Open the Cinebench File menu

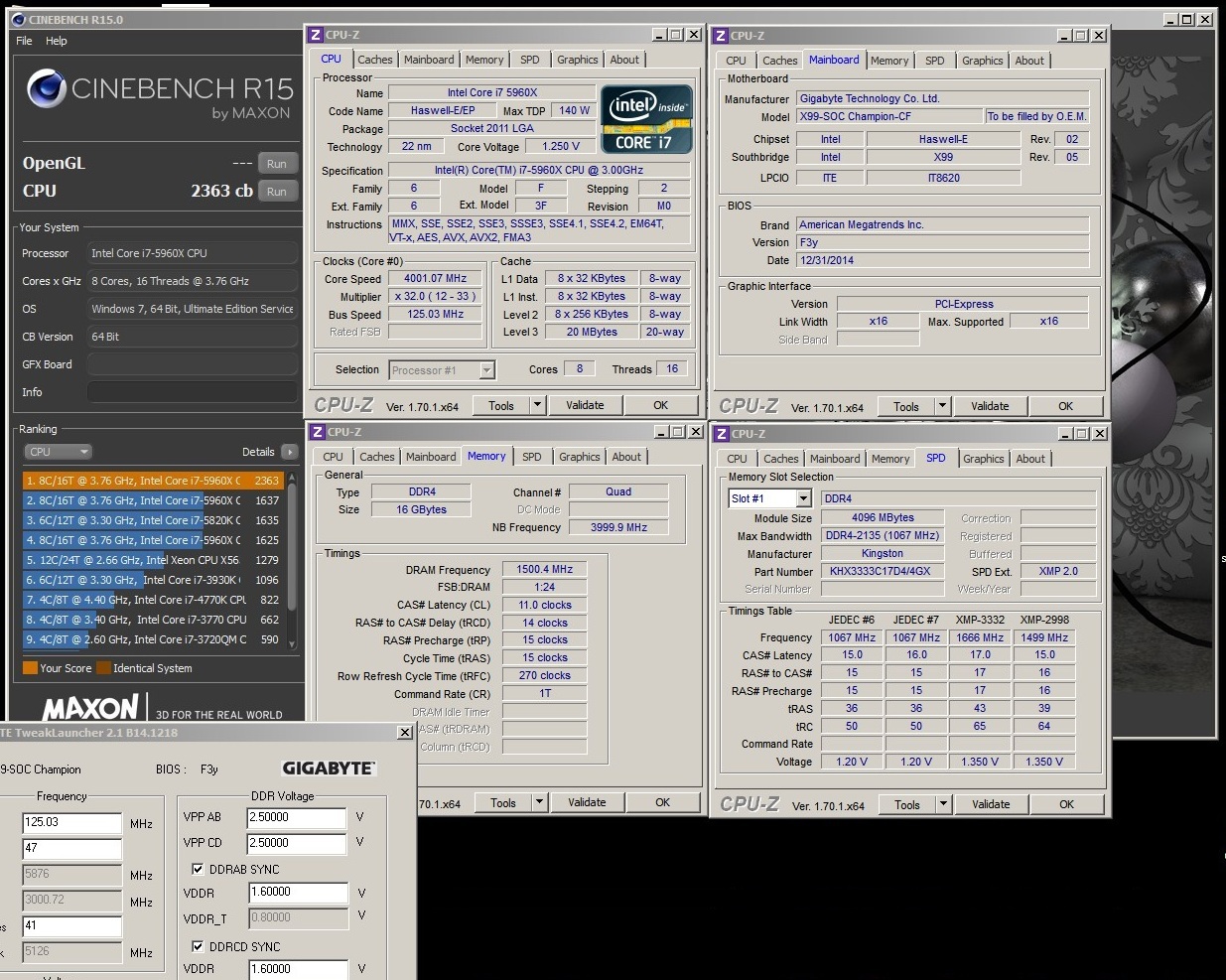[25, 41]
